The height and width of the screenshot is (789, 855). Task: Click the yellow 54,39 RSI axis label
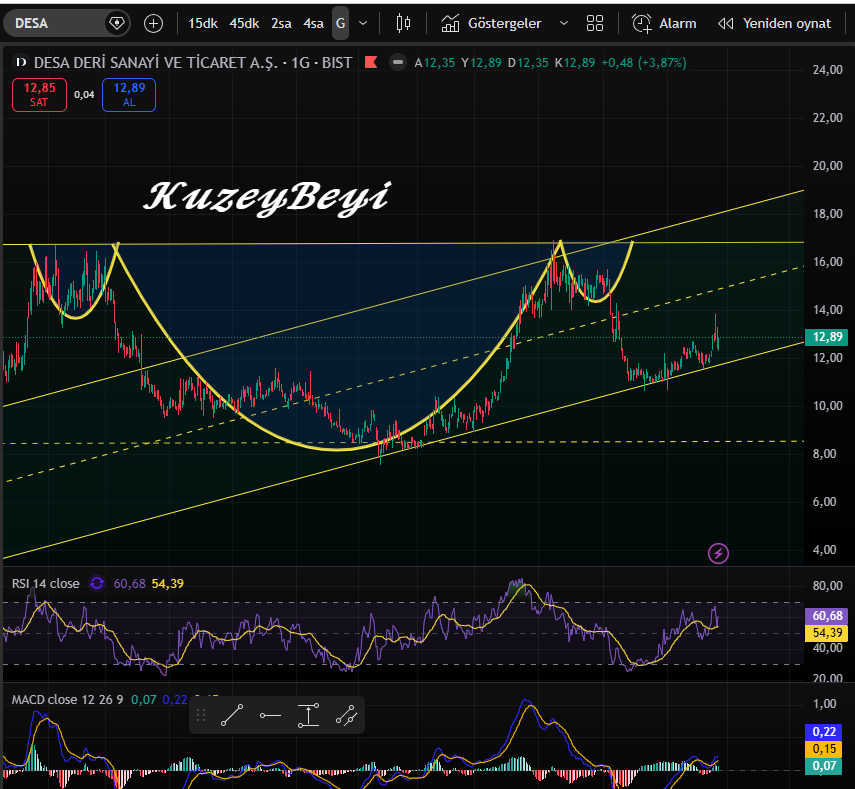tap(827, 633)
